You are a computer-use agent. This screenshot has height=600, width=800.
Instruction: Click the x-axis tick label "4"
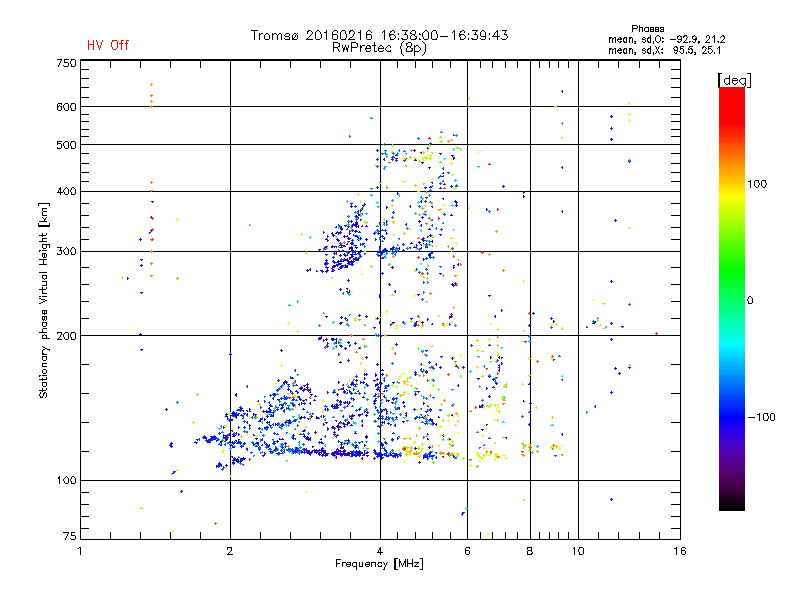pos(380,551)
